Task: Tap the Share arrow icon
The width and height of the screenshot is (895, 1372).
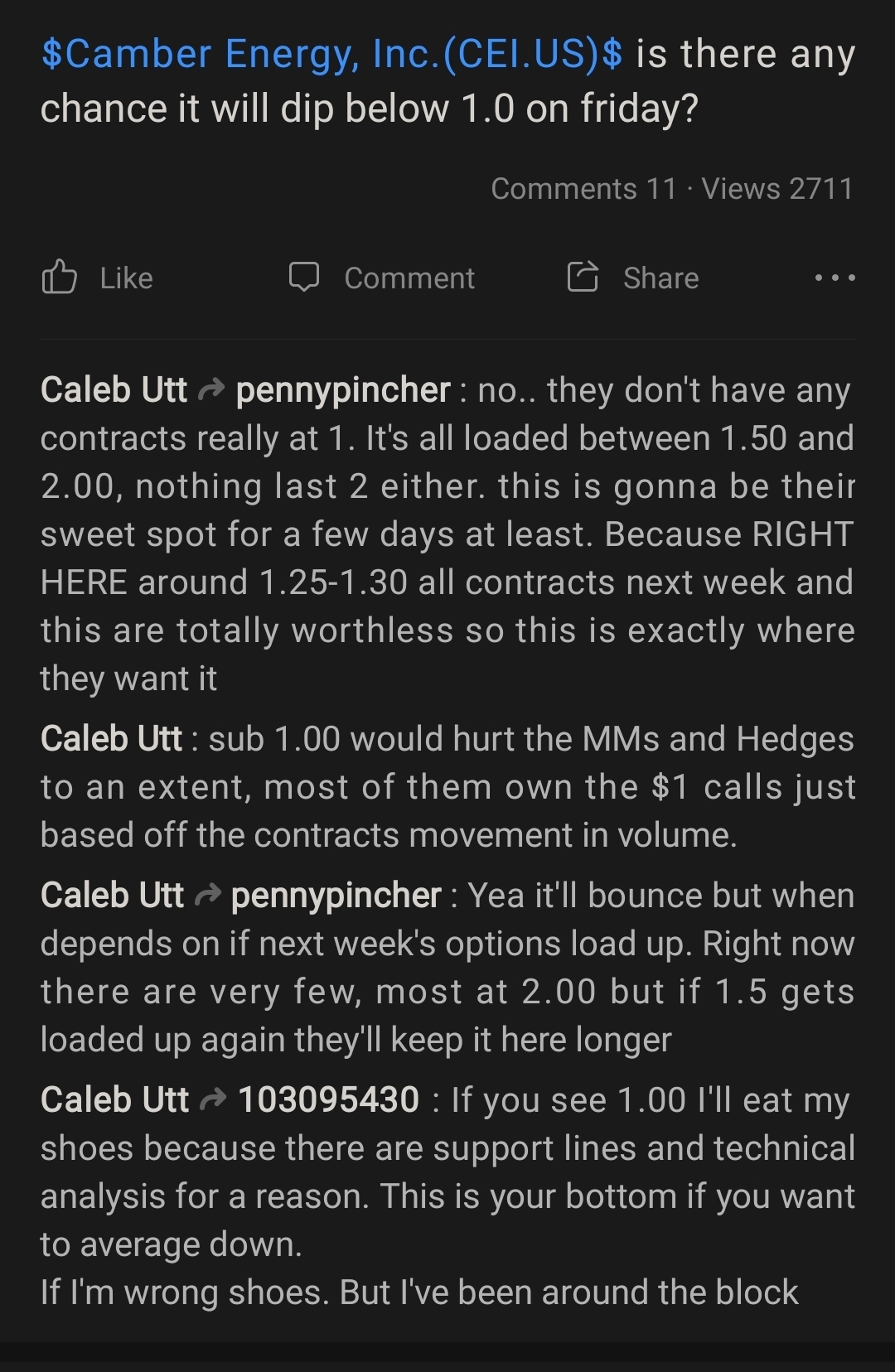Action: point(583,278)
